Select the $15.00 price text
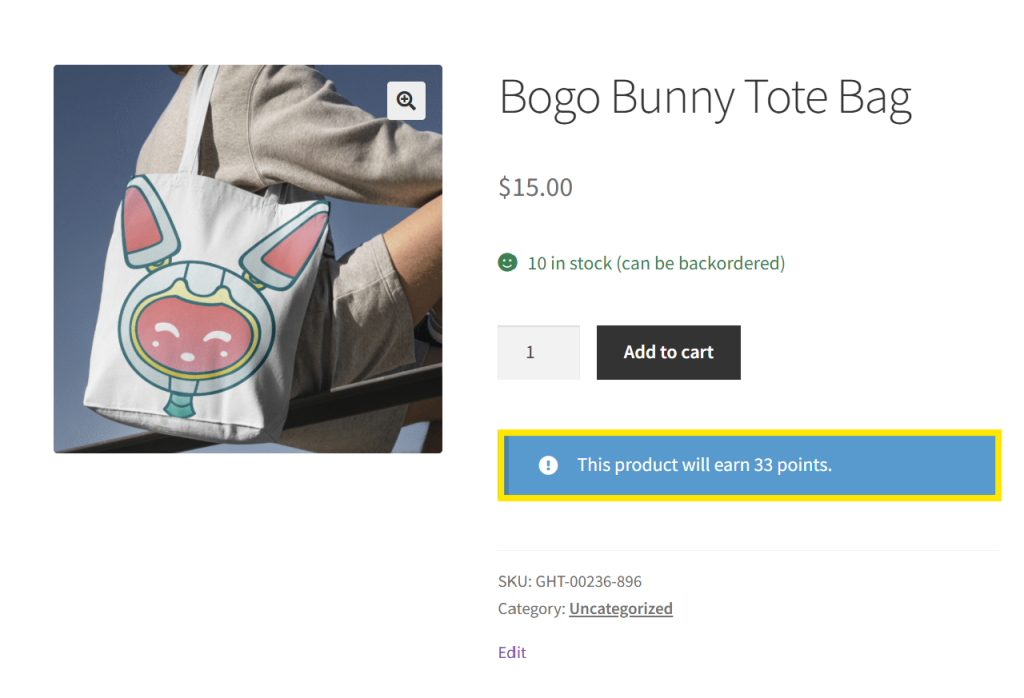 535,187
